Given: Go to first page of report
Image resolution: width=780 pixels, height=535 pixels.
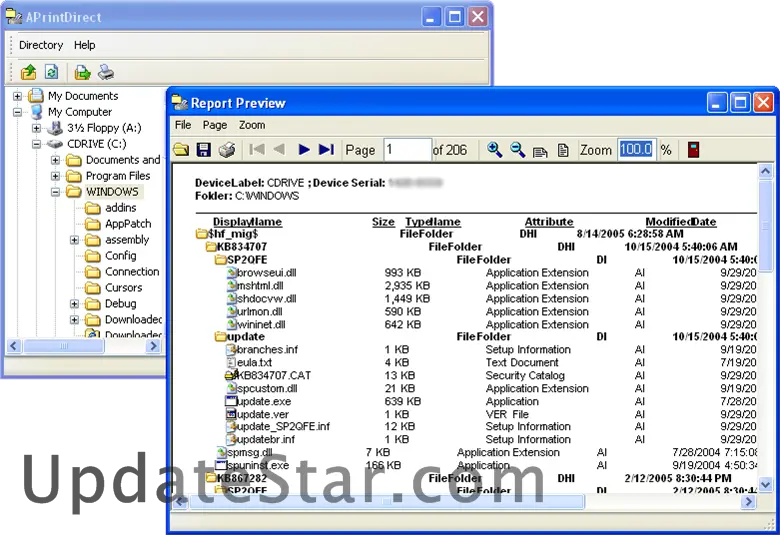Looking at the screenshot, I should pyautogui.click(x=257, y=149).
